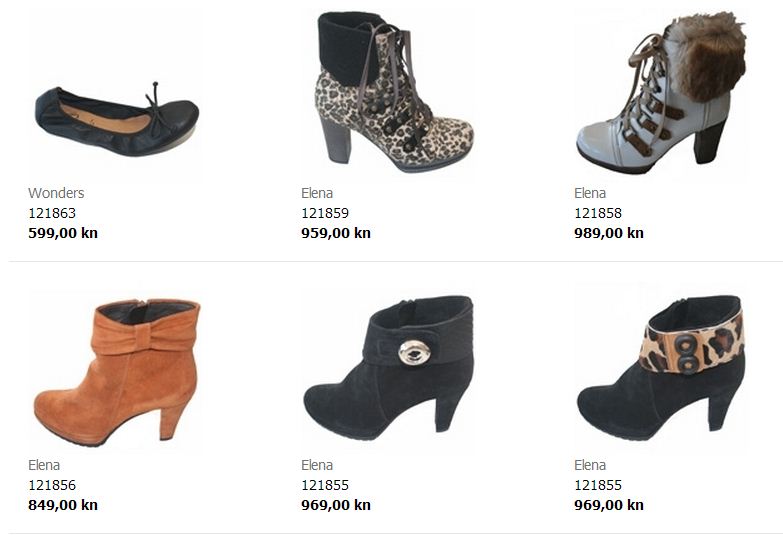Click Elena label under the silver clasp boot
This screenshot has height=535, width=783.
(x=317, y=465)
